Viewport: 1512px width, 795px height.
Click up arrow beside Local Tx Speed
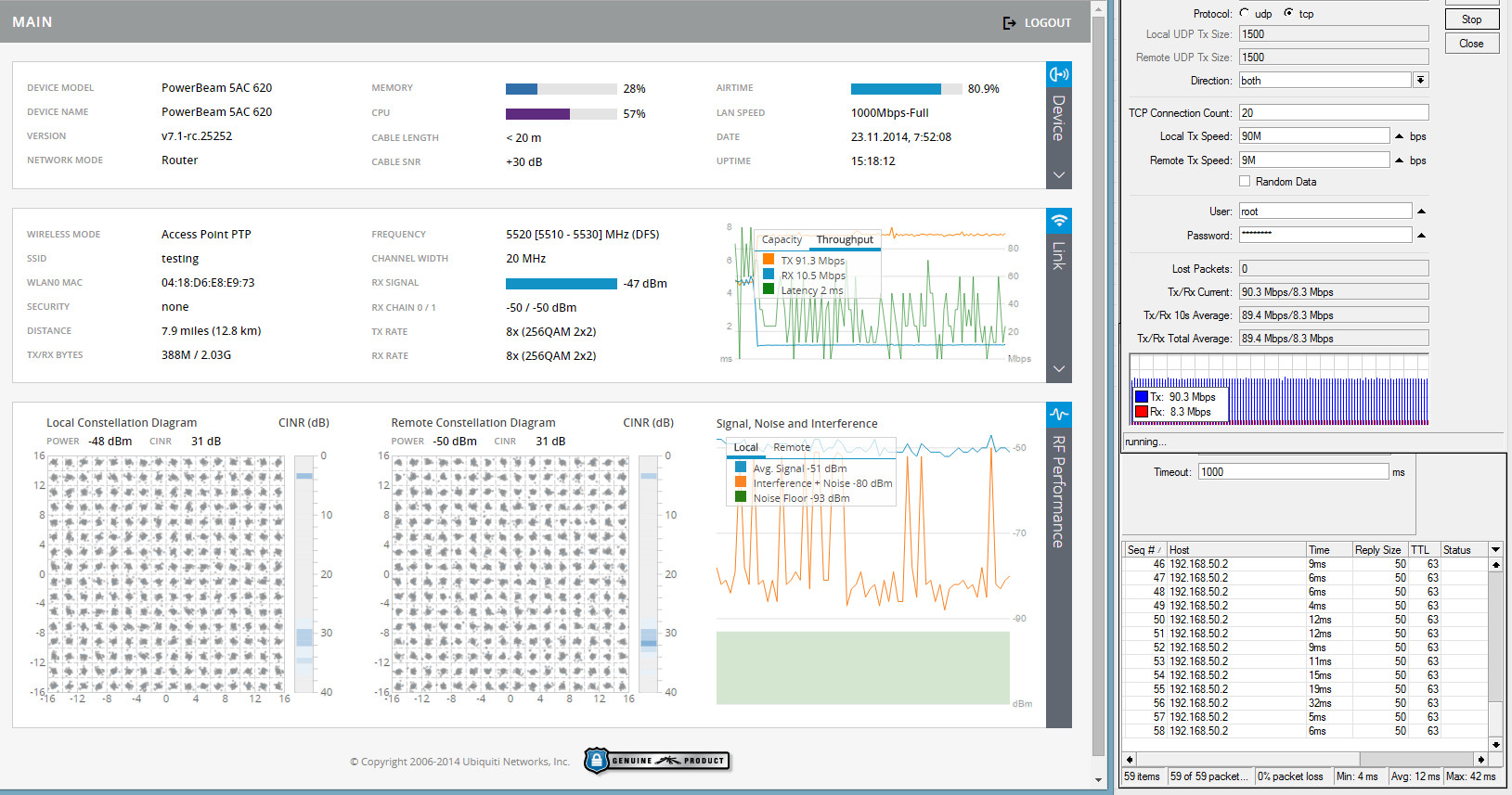1400,136
